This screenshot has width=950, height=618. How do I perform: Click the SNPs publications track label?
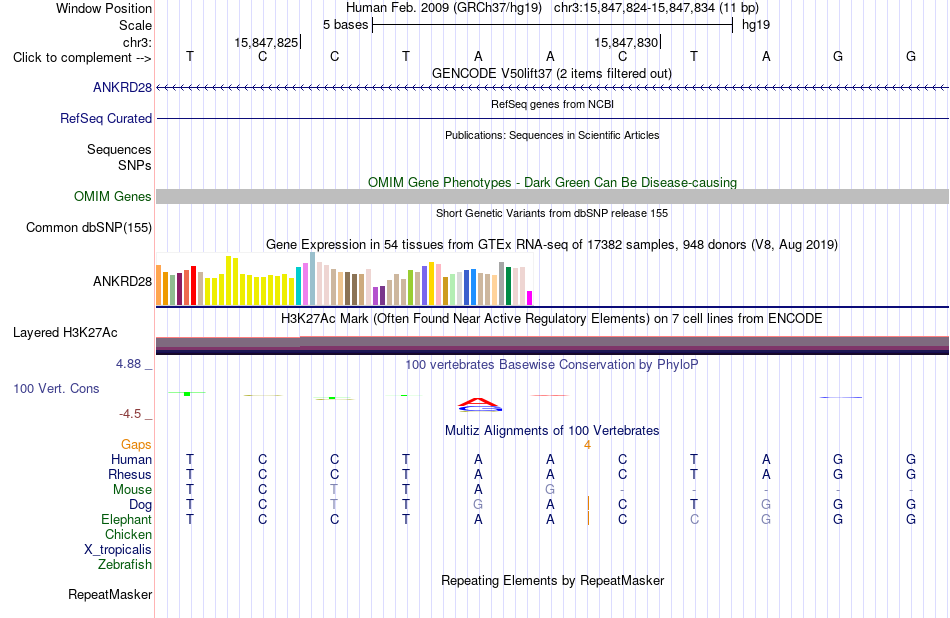135,165
